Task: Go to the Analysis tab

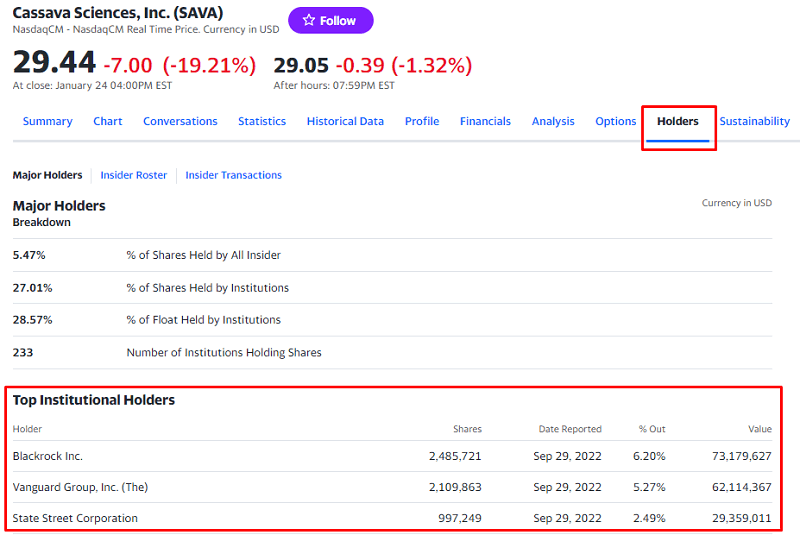Action: click(x=553, y=121)
